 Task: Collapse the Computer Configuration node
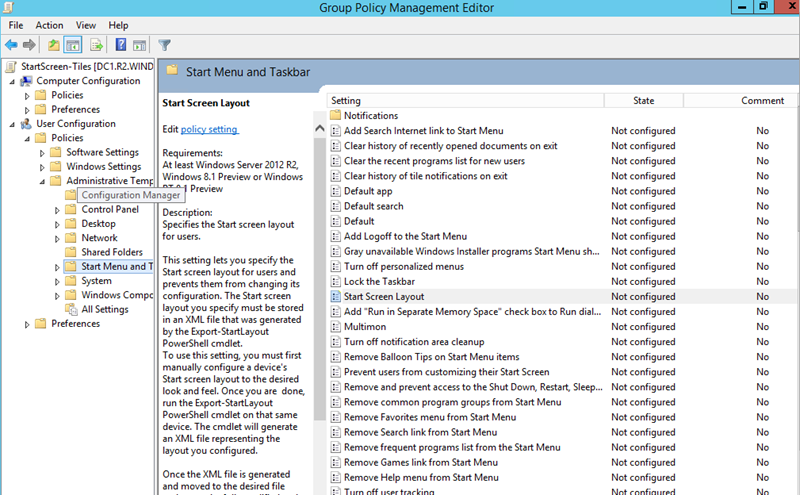12,82
